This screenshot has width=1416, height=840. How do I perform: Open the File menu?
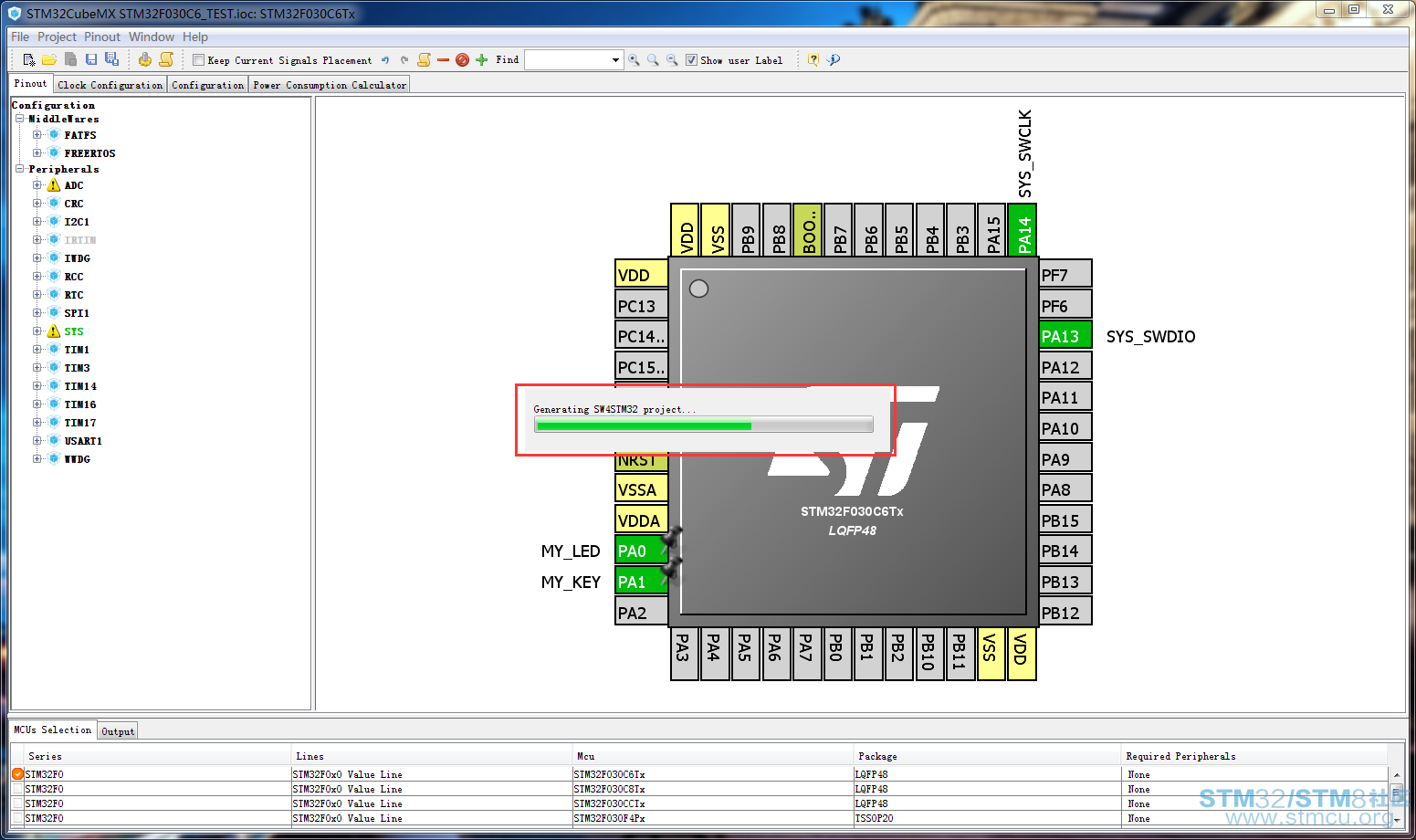[x=20, y=37]
